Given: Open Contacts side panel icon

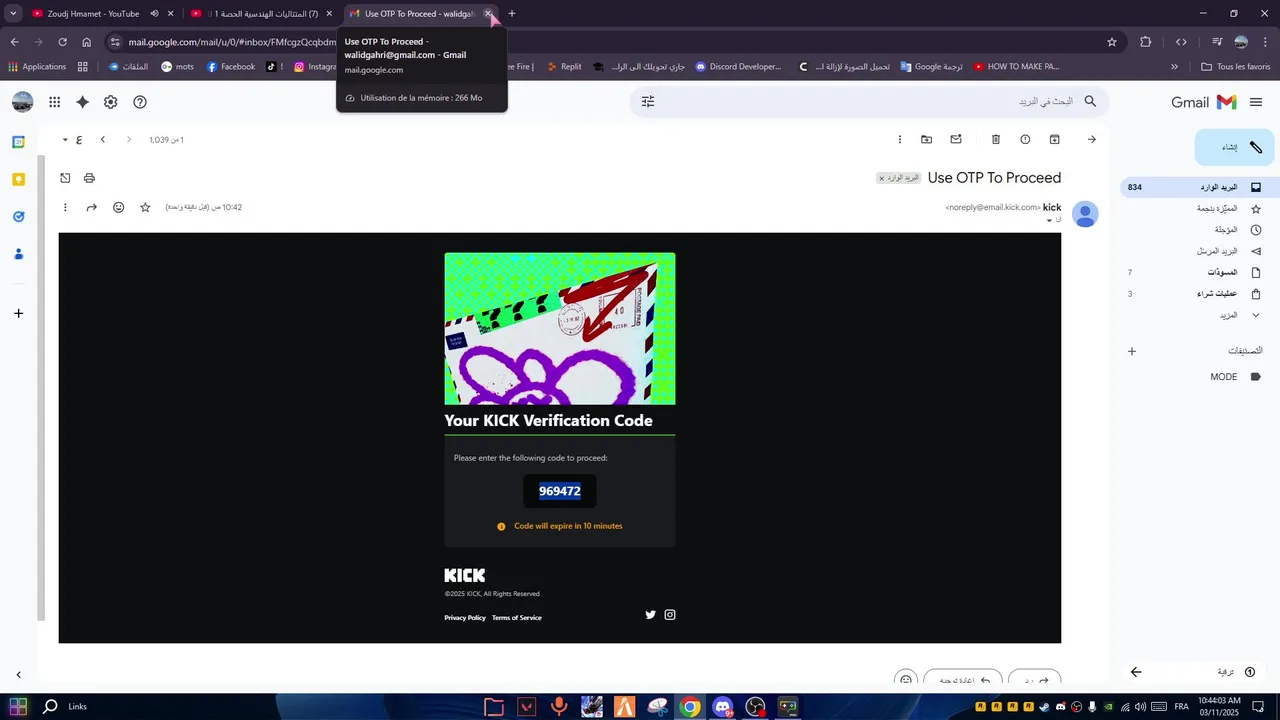Looking at the screenshot, I should pos(18,254).
